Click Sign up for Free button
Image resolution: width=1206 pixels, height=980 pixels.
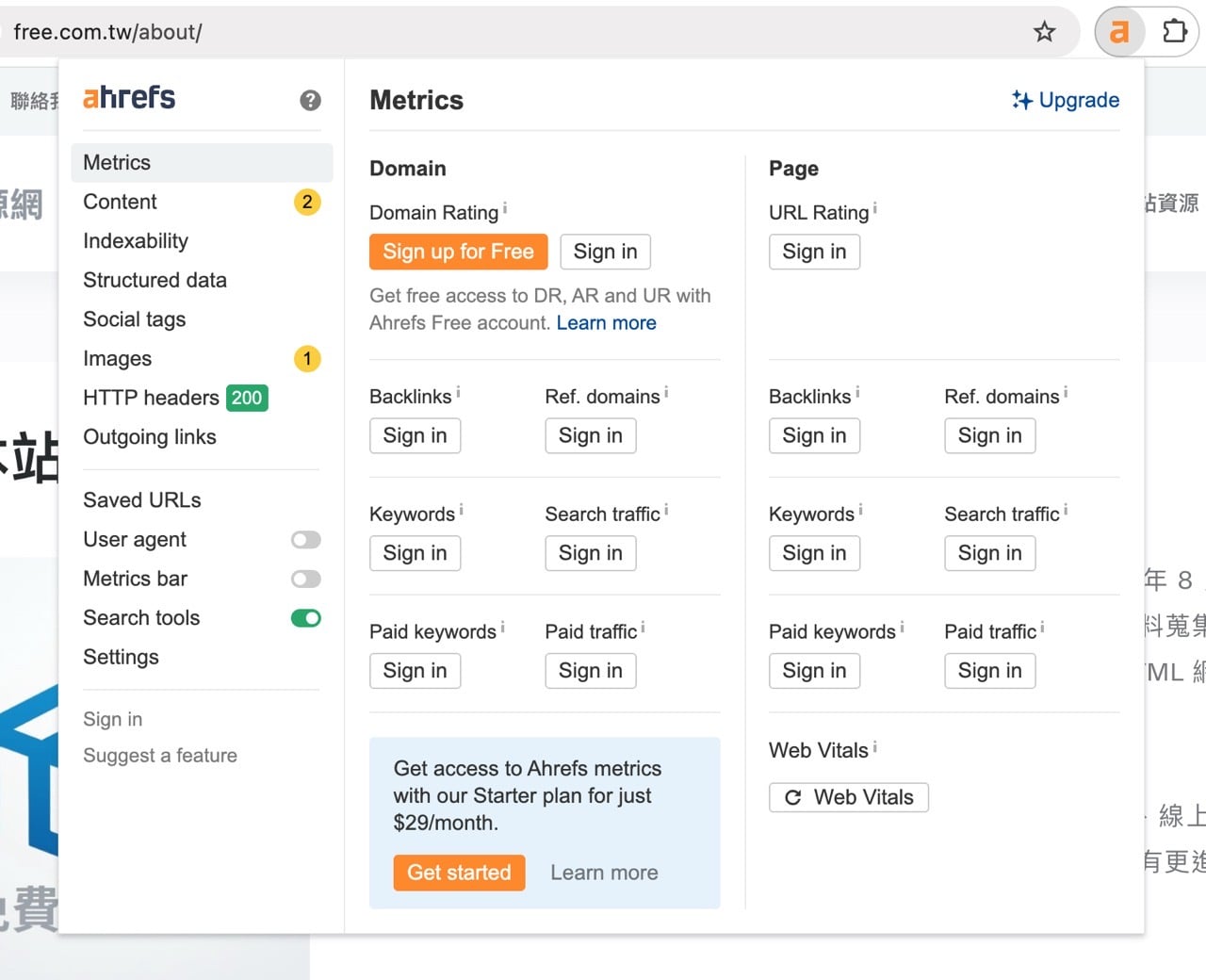[x=458, y=252]
